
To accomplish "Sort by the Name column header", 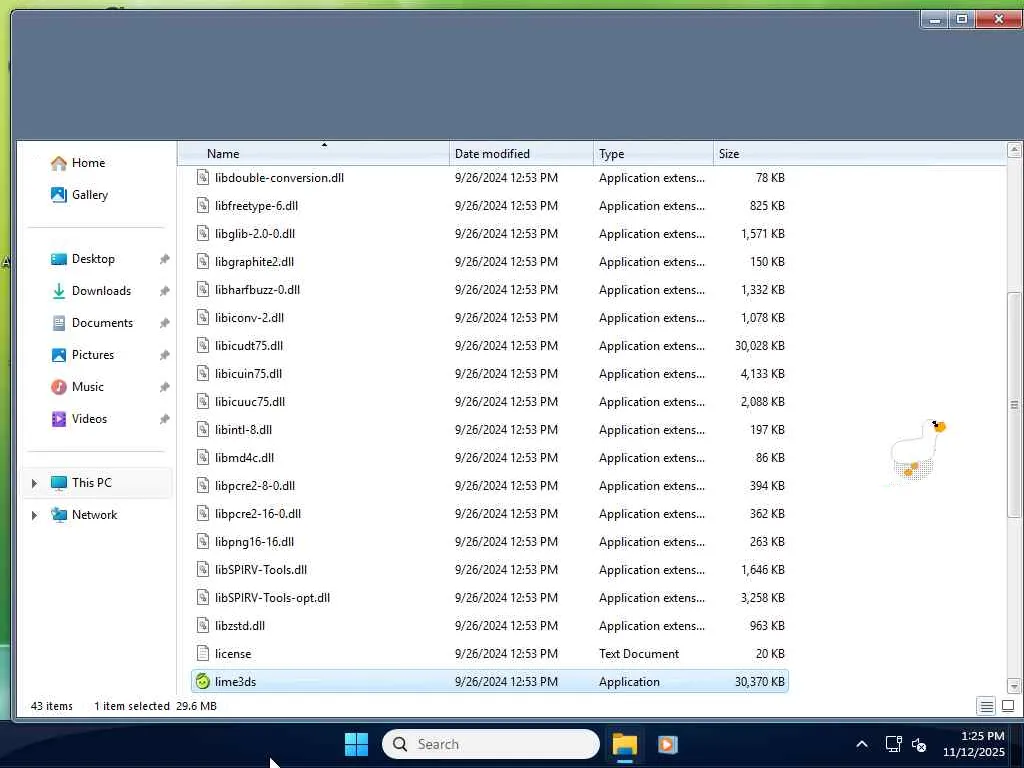I will [313, 153].
